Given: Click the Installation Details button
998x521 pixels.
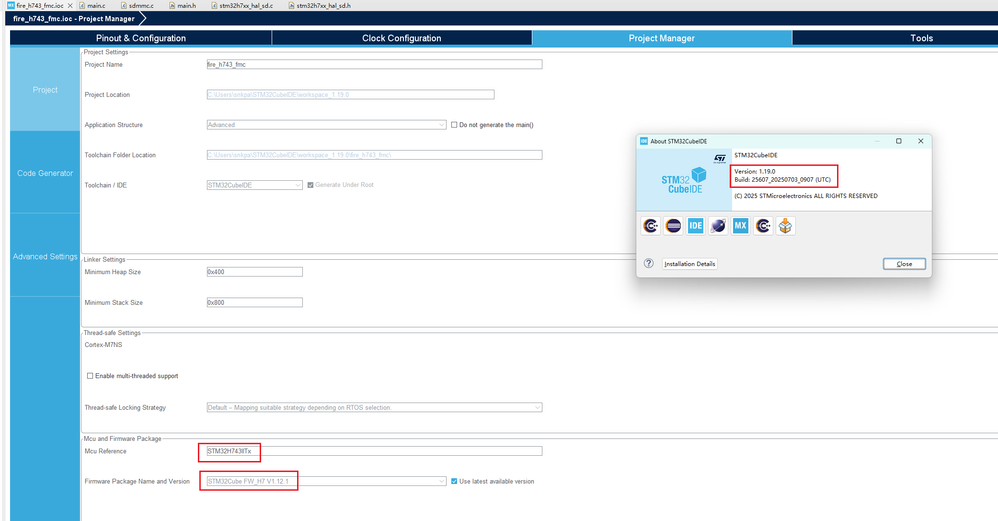Looking at the screenshot, I should [x=689, y=263].
